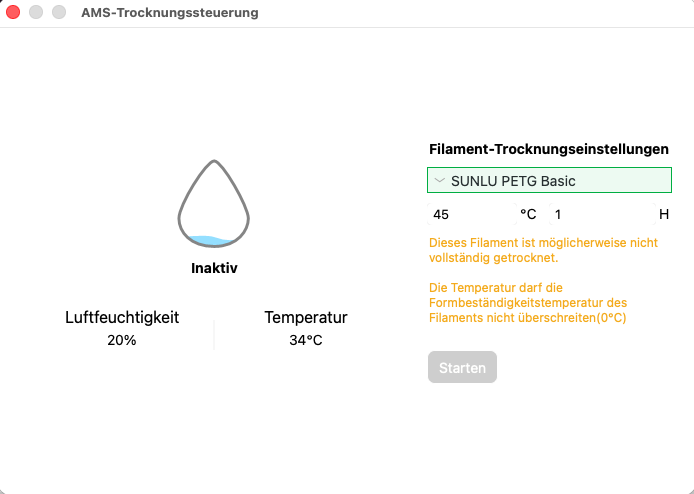Click the 34°C temperature reading
Screen dimensions: 694x494
pos(306,340)
